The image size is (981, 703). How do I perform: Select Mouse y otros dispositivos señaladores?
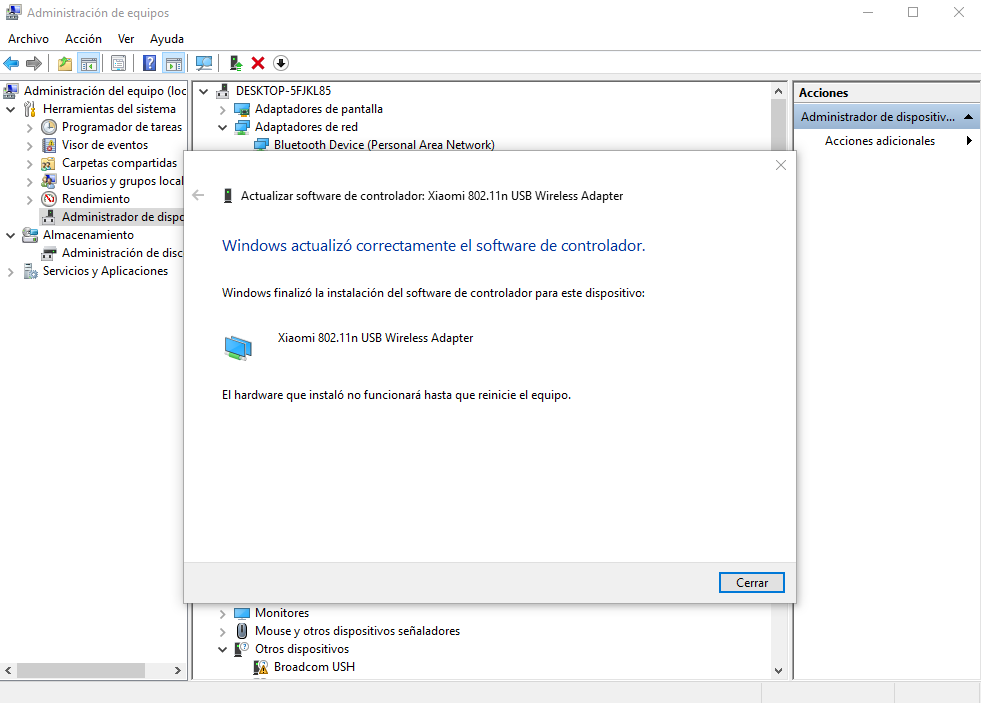(357, 631)
